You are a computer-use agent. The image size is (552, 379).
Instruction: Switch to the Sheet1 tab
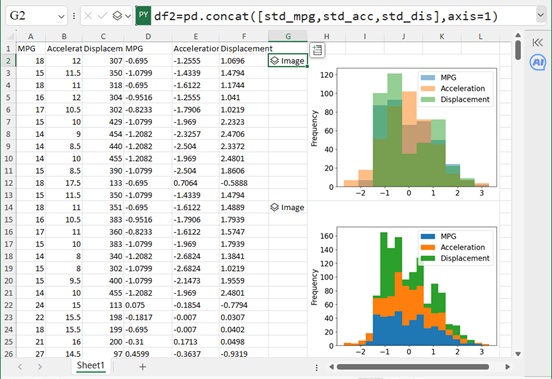tap(91, 366)
